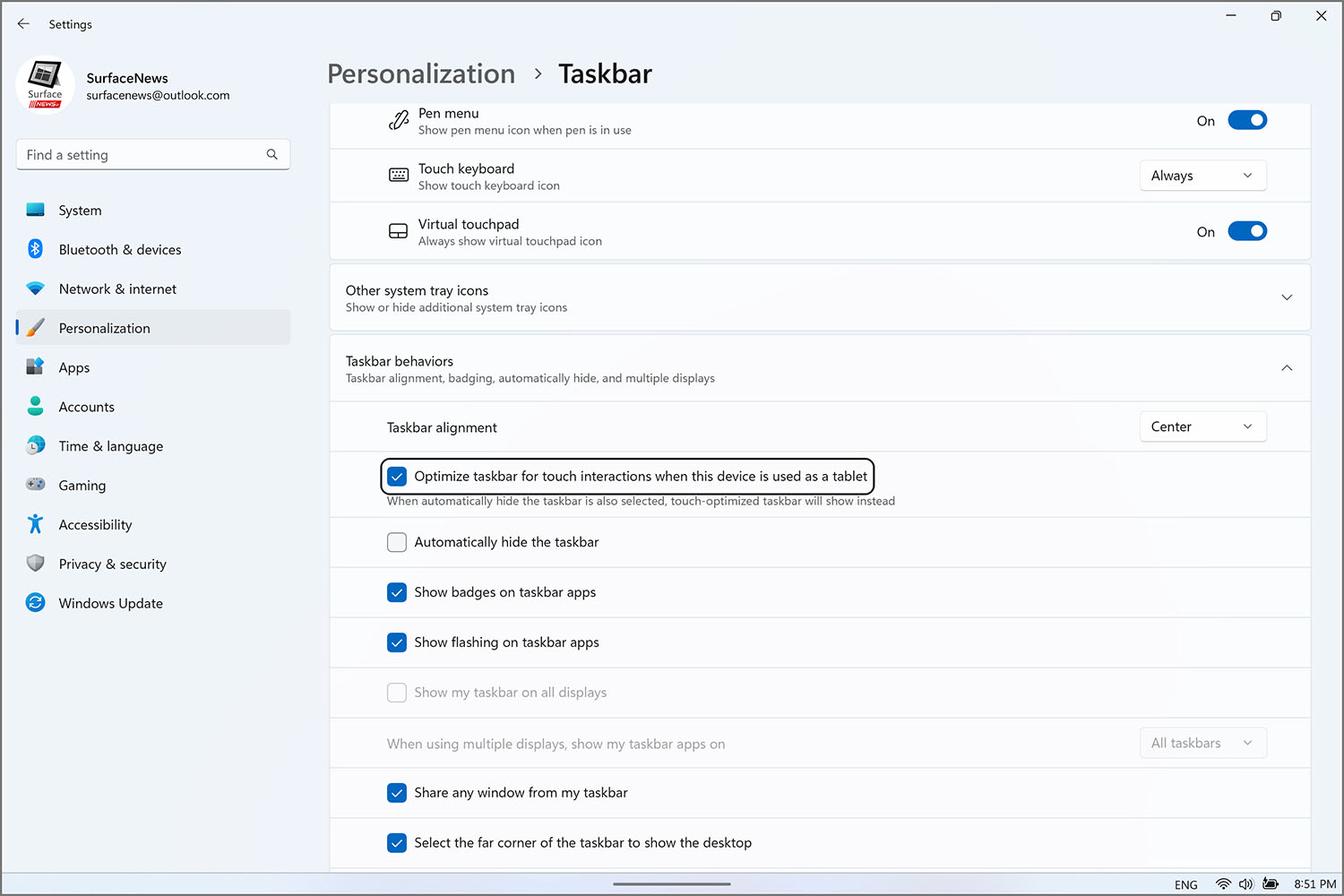Click the battery icon in system tray

1271,884
